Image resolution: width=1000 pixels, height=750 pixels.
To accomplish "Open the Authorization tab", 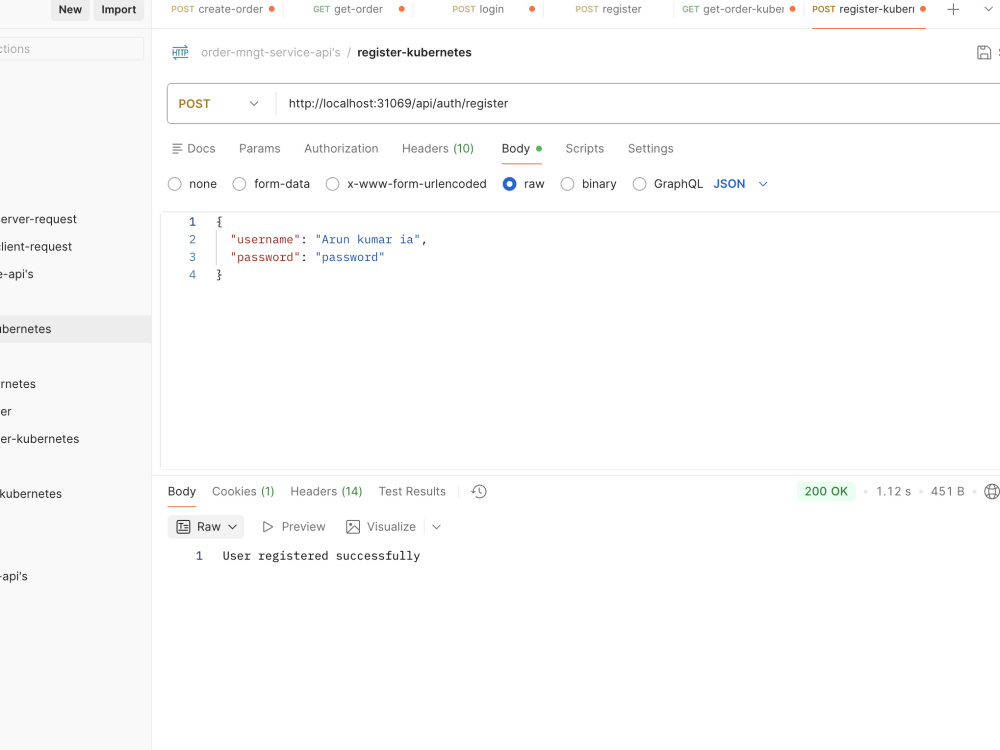I will (341, 149).
